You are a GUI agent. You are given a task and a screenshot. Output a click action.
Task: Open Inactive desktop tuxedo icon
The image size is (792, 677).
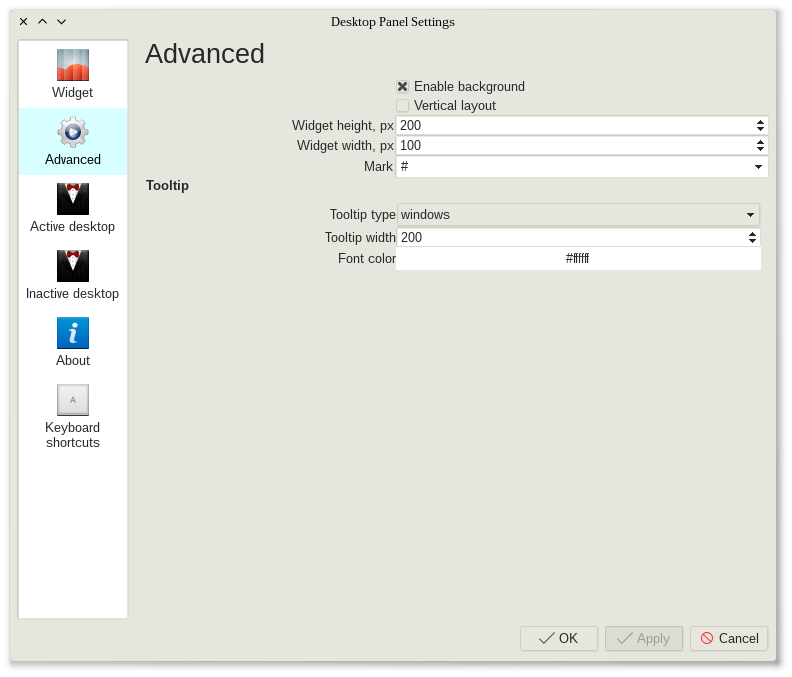(x=73, y=266)
